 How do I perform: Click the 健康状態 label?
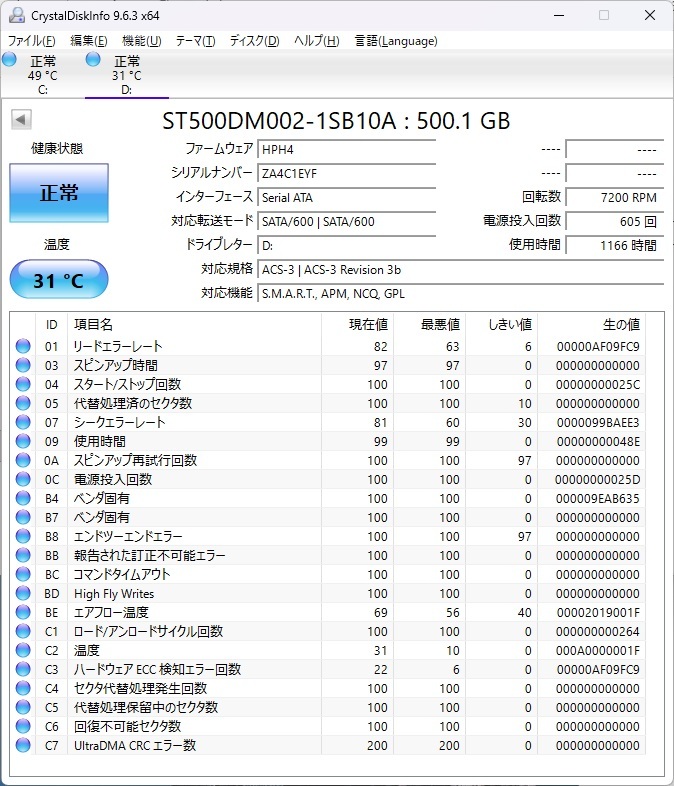pyautogui.click(x=57, y=148)
